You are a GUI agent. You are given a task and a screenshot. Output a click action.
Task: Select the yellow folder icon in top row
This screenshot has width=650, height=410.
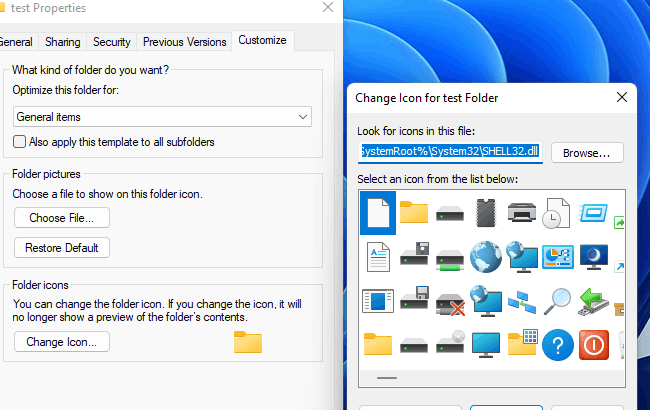(x=414, y=212)
